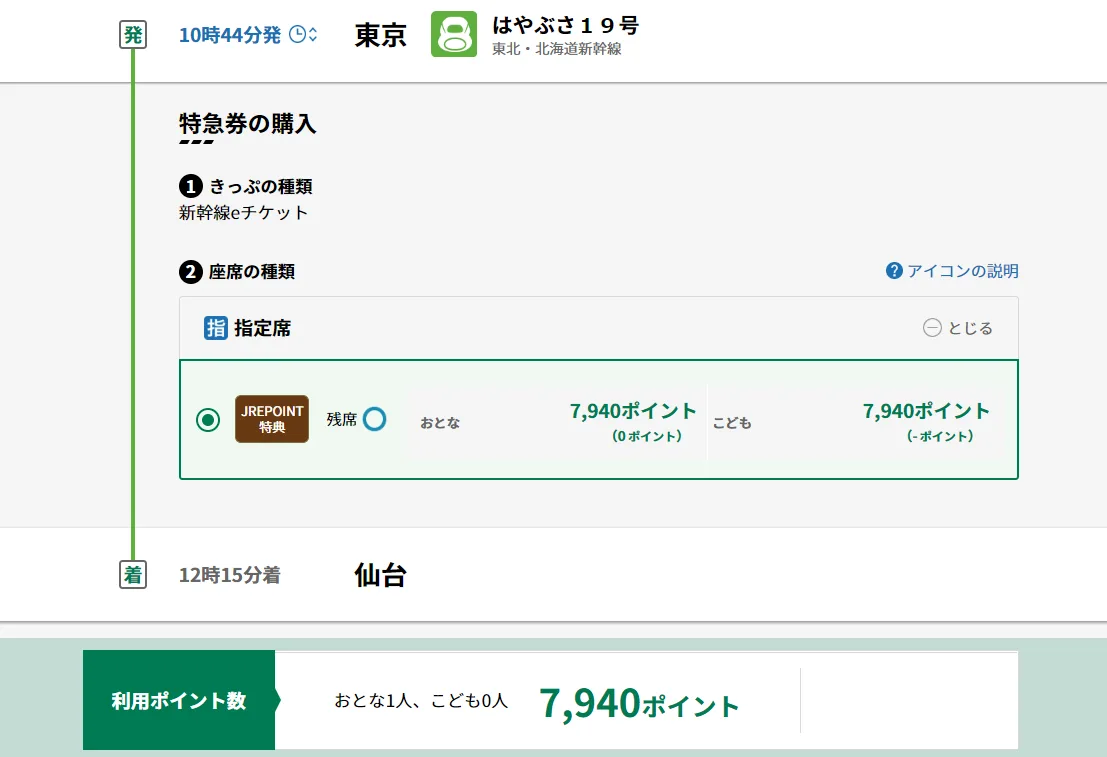Click the きっぷの種類 step label
The height and width of the screenshot is (757, 1107).
coord(261,186)
